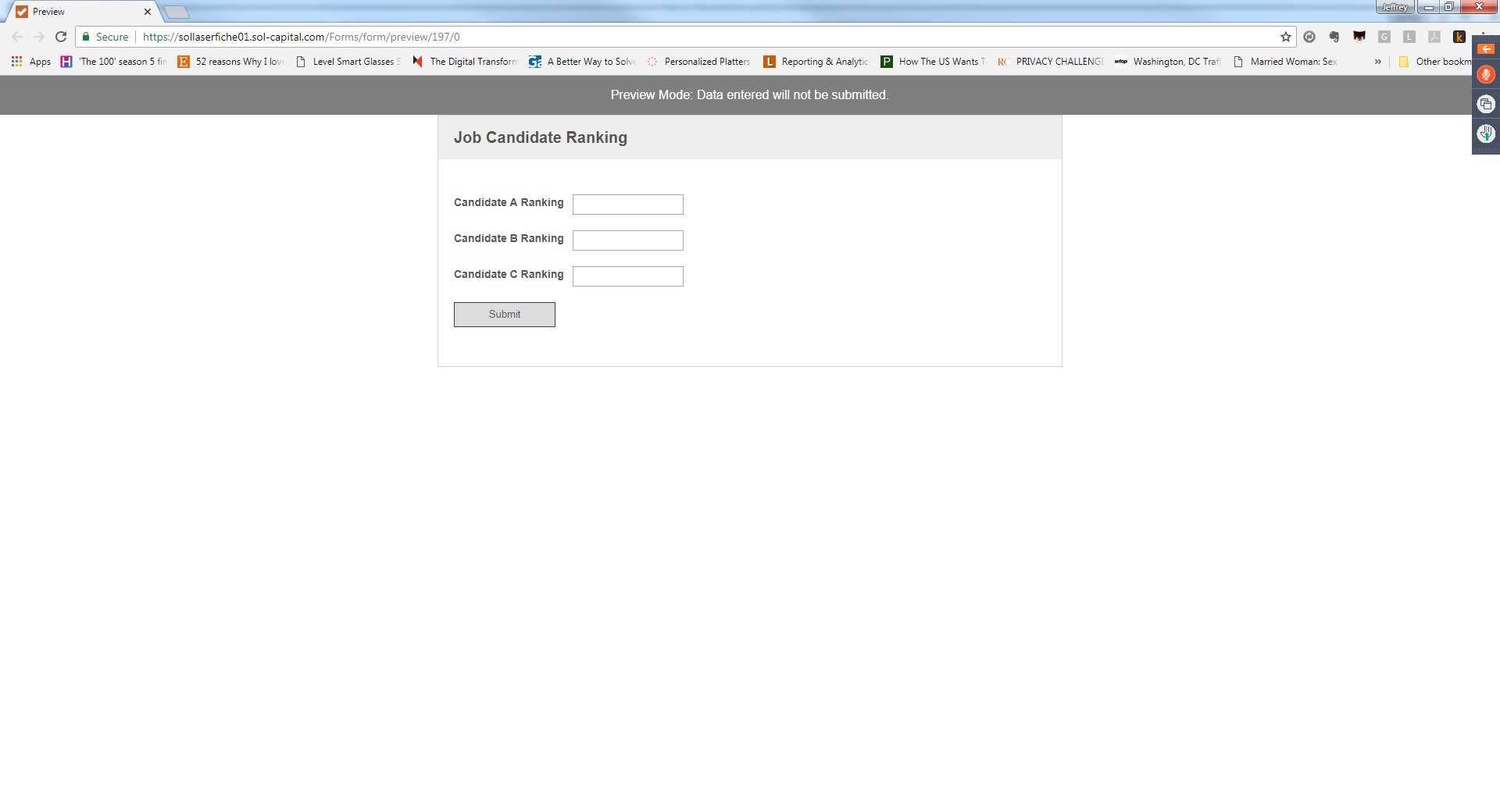Image resolution: width=1500 pixels, height=812 pixels.
Task: Expand hidden bookmarks with double chevron
Action: (1378, 62)
